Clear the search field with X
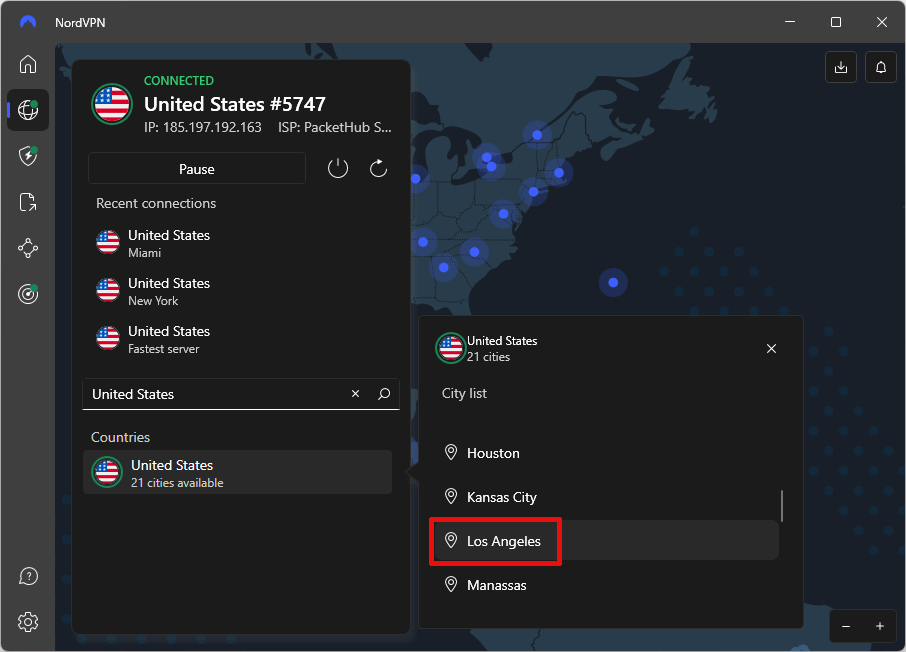This screenshot has width=906, height=652. 355,394
